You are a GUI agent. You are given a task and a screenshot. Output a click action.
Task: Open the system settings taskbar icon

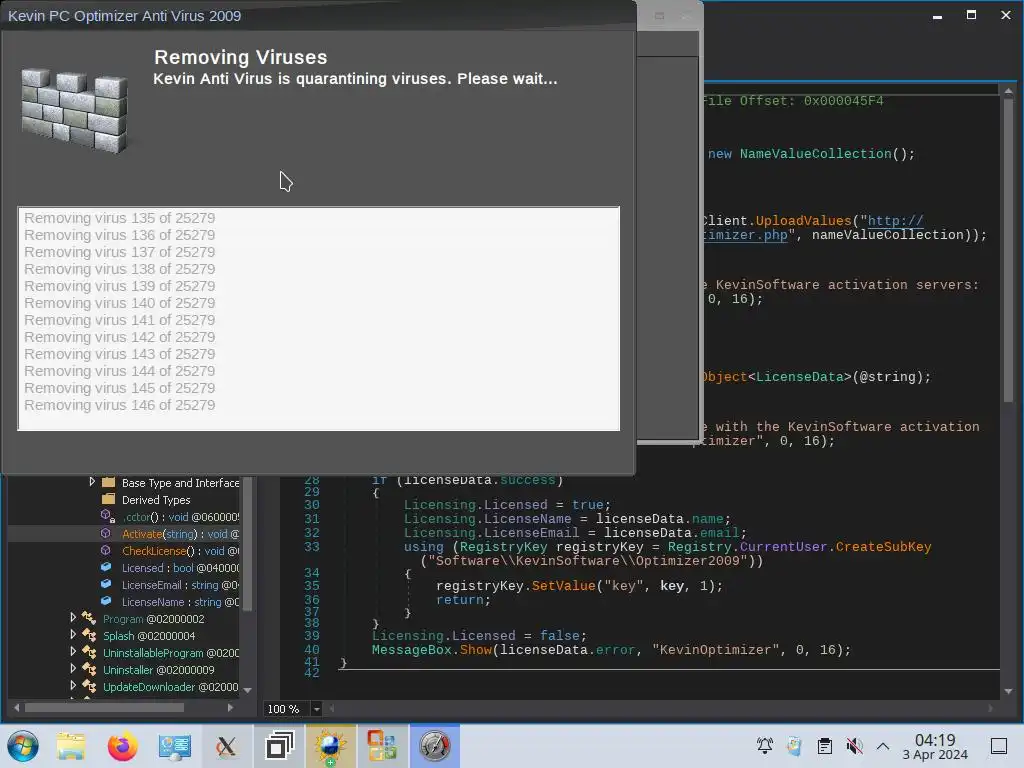coord(174,746)
